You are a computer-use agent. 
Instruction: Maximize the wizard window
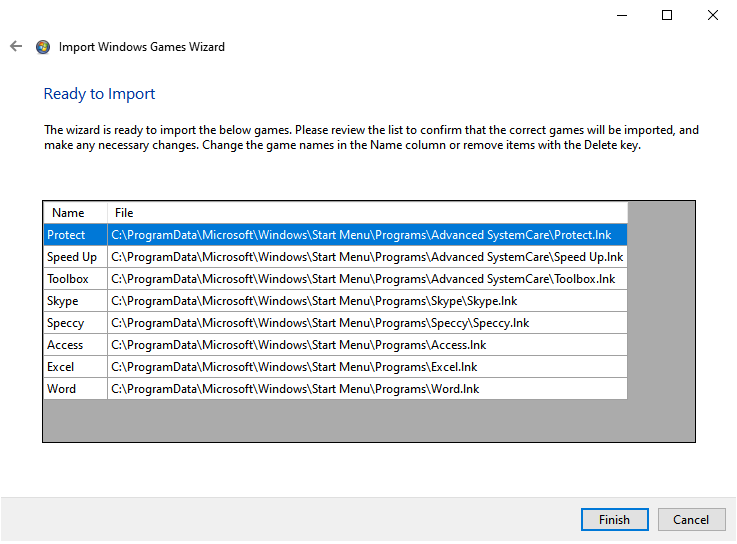pos(666,15)
